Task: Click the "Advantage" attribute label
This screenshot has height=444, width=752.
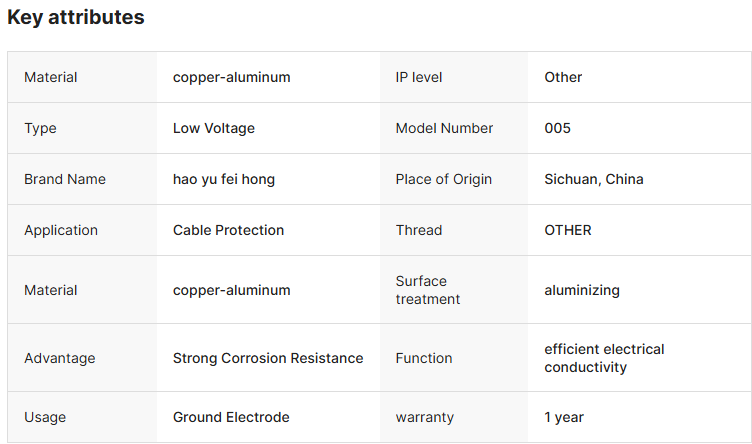Action: (x=60, y=358)
